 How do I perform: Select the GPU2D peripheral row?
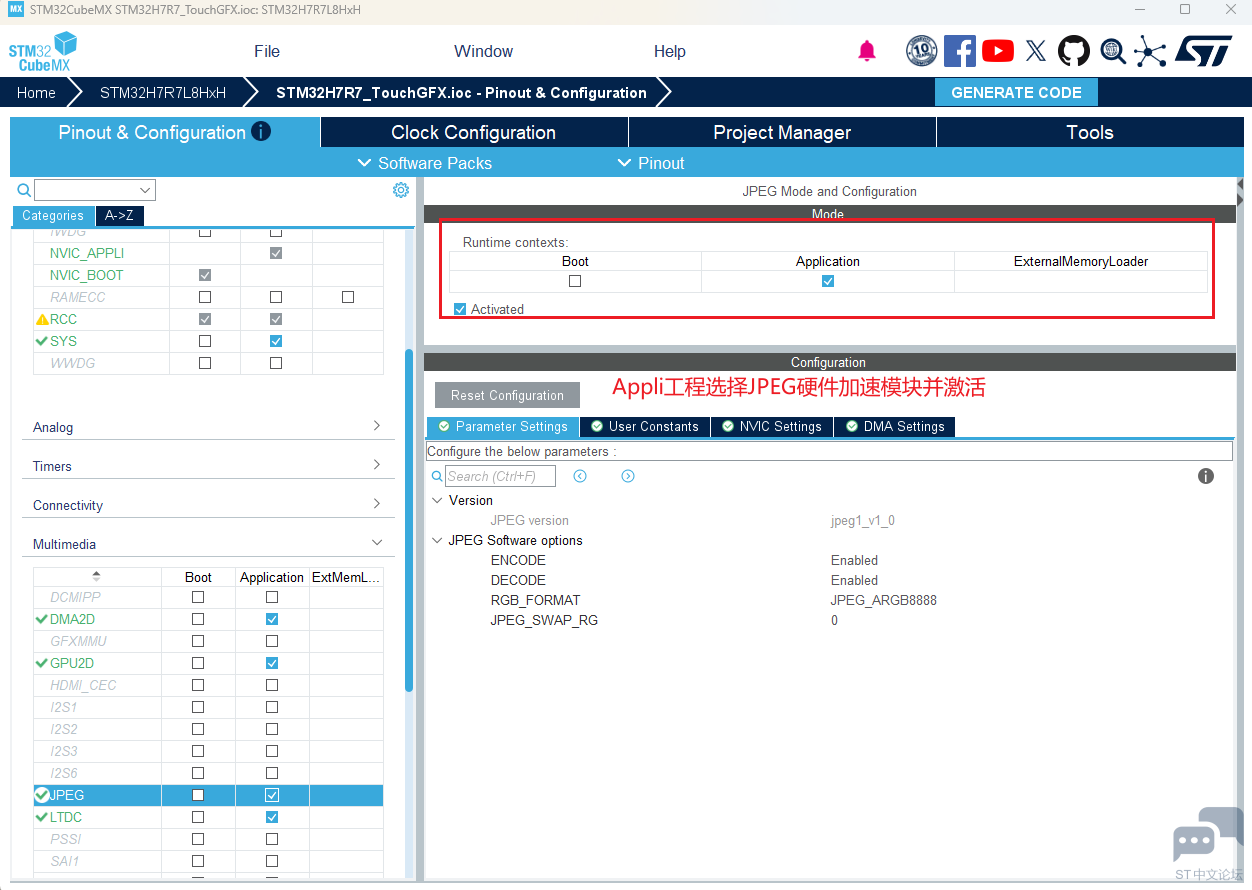[208, 663]
